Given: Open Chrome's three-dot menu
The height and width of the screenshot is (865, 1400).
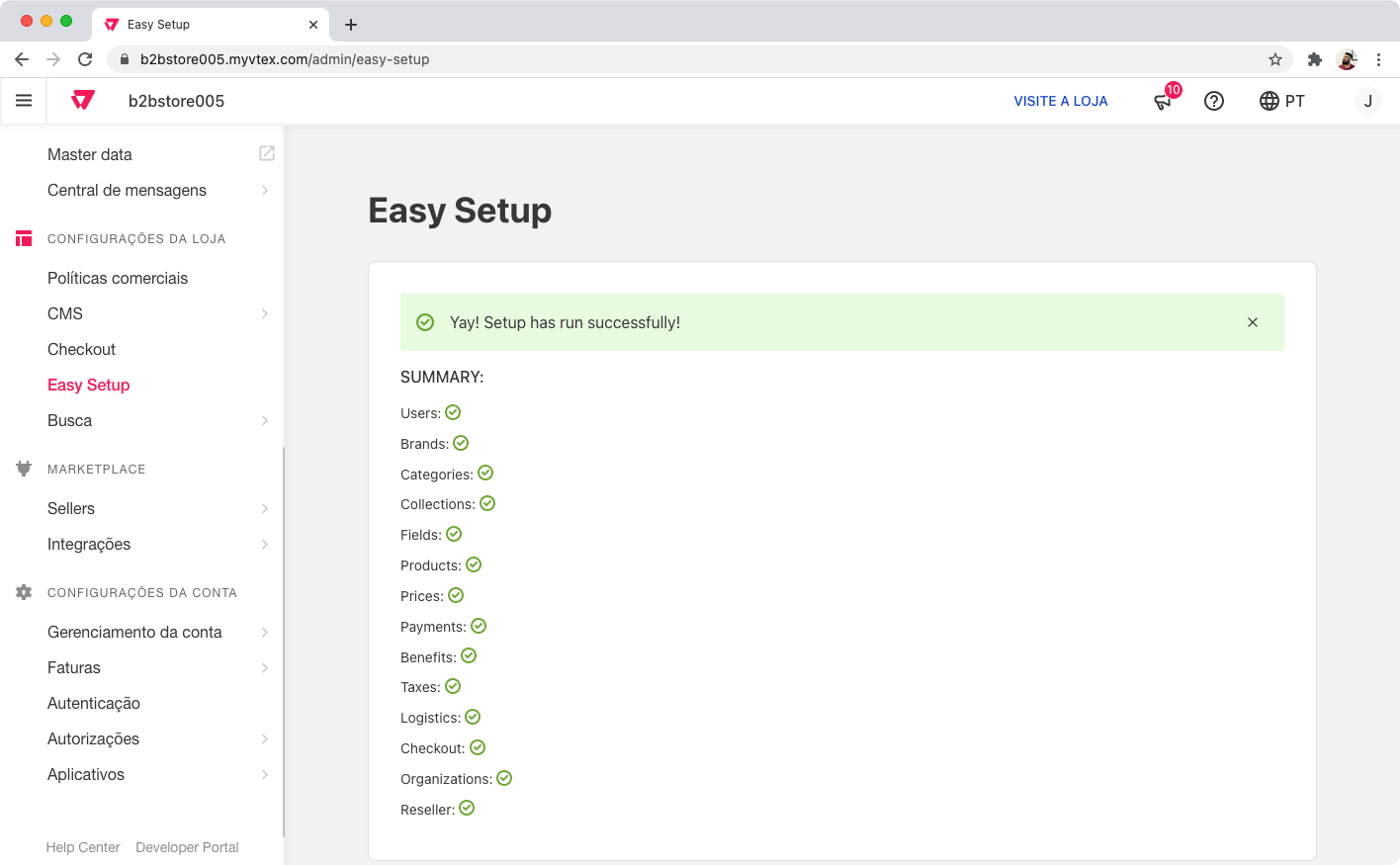Looking at the screenshot, I should [1378, 59].
